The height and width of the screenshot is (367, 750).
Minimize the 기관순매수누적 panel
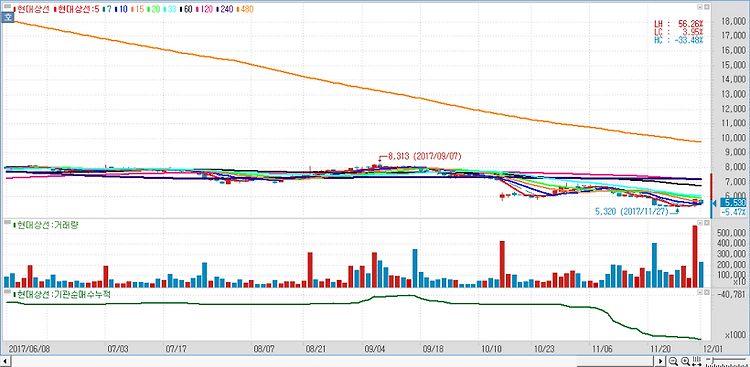click(x=700, y=292)
